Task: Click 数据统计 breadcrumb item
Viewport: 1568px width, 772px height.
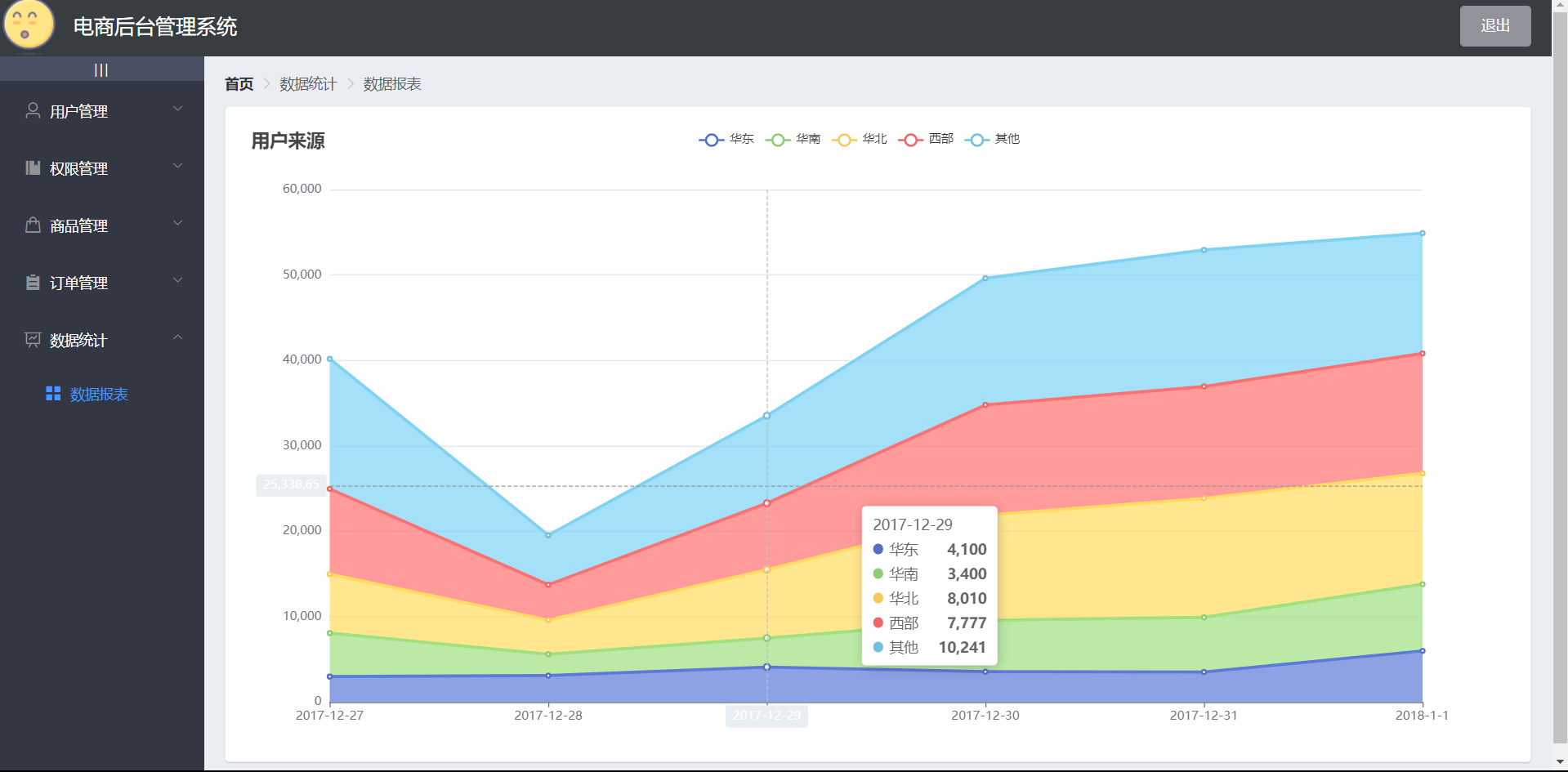Action: (308, 83)
